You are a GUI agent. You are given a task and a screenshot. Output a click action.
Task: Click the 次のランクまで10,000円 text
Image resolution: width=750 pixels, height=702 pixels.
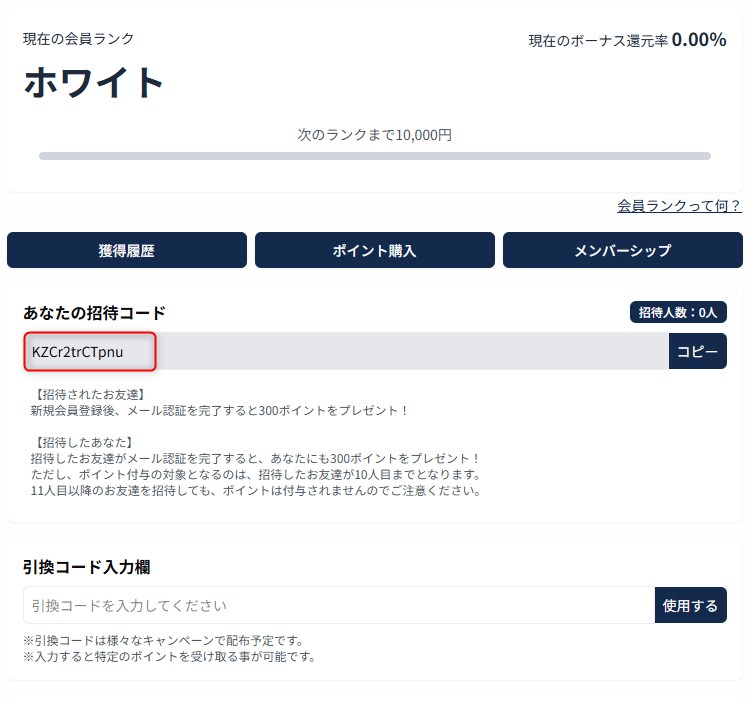(374, 134)
